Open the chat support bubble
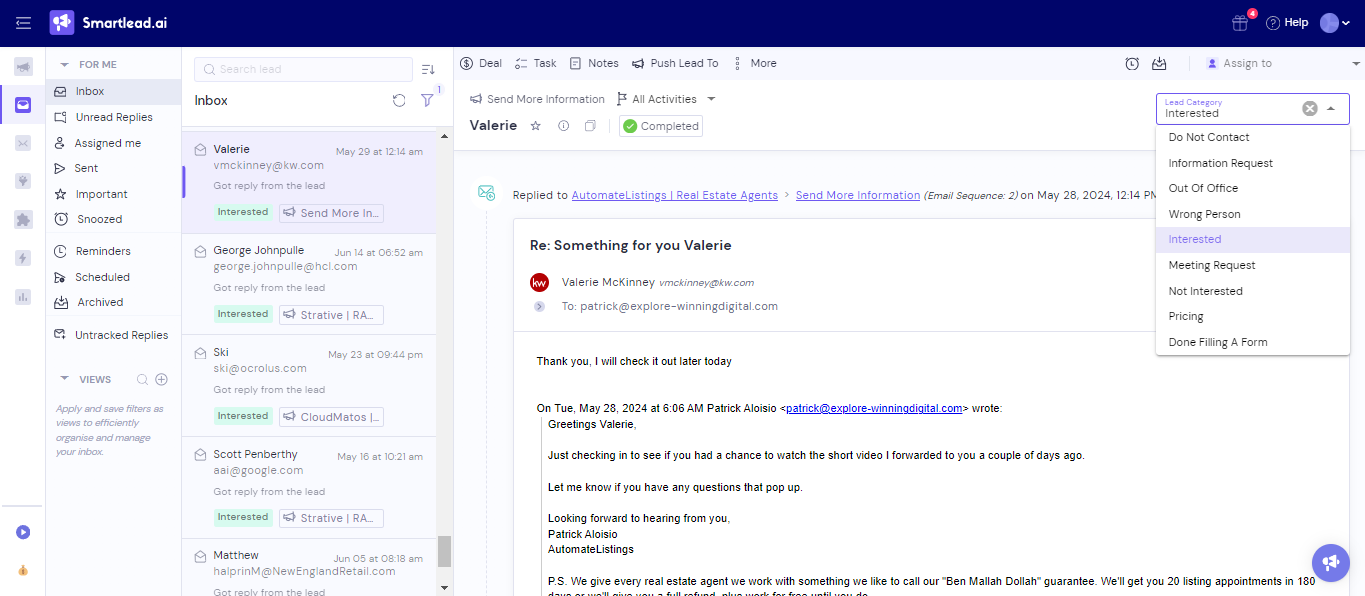The height and width of the screenshot is (596, 1365). click(1331, 563)
